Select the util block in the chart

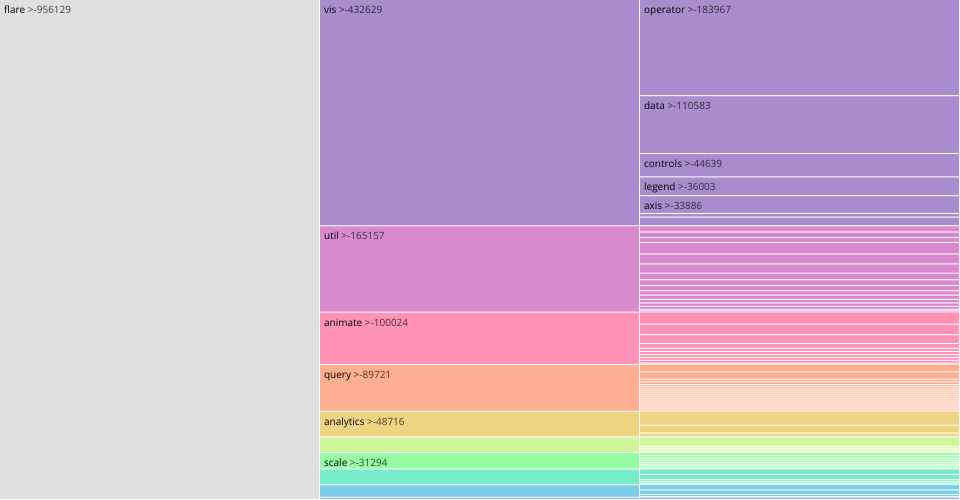click(x=479, y=269)
